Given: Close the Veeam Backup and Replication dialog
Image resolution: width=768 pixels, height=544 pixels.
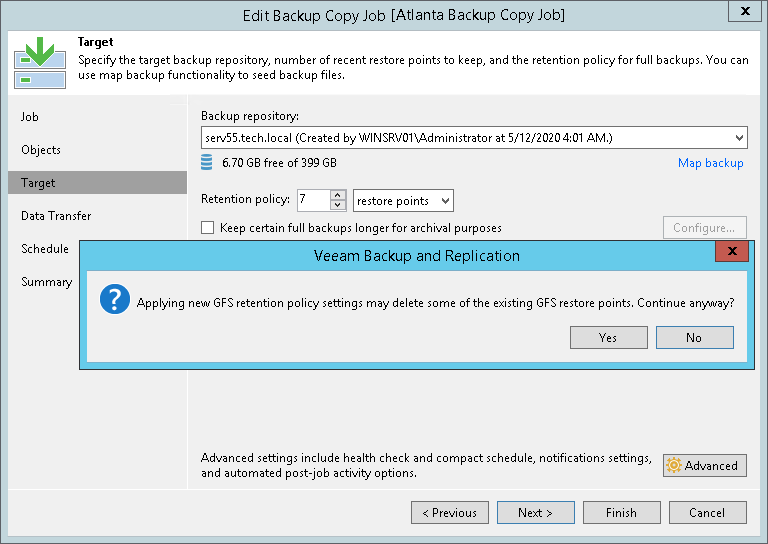Looking at the screenshot, I should [x=732, y=251].
